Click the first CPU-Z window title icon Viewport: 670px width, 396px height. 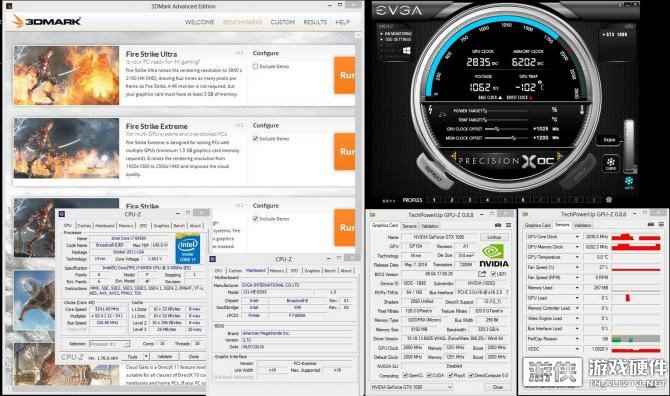[62, 214]
